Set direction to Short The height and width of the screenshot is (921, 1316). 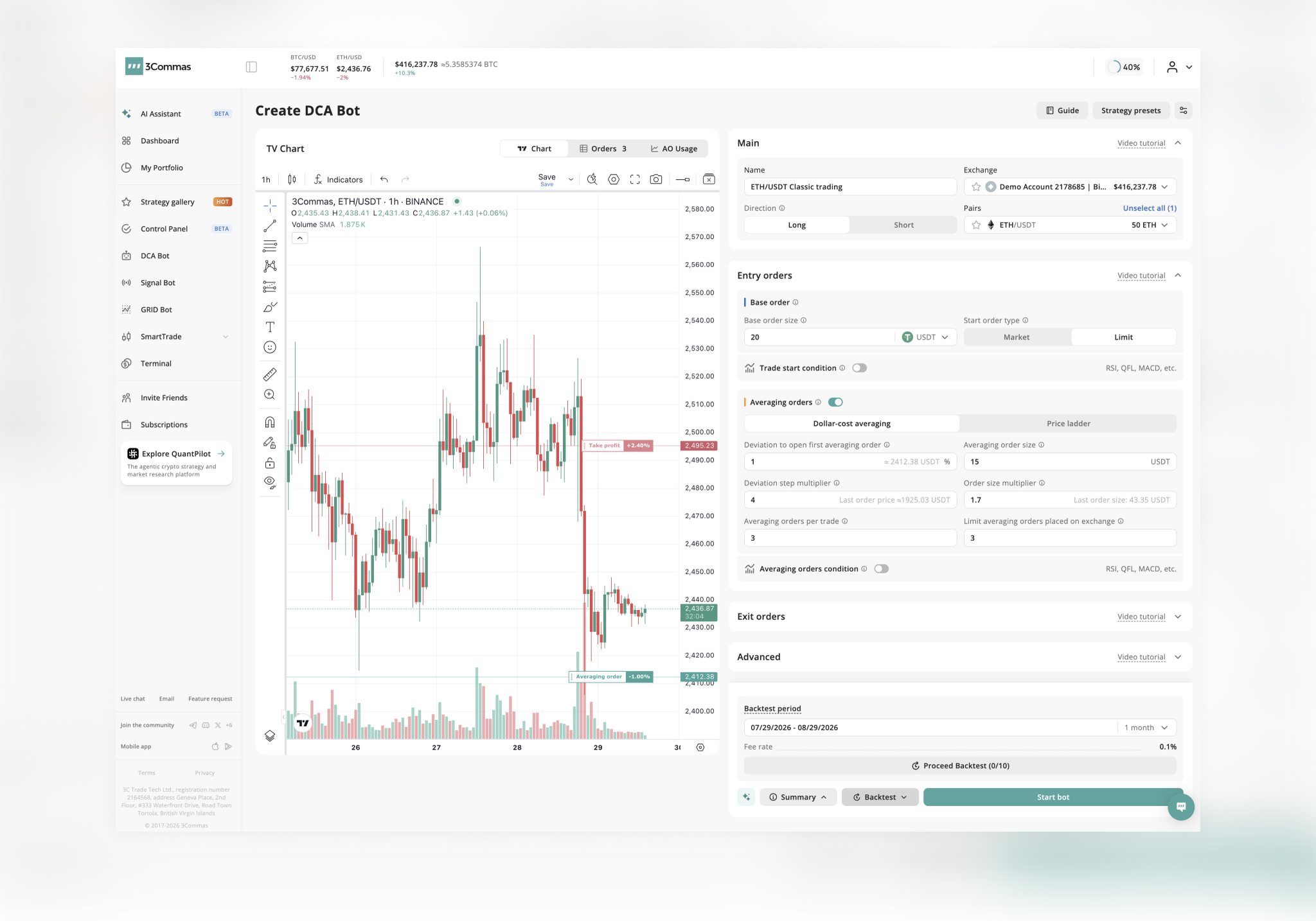(903, 225)
